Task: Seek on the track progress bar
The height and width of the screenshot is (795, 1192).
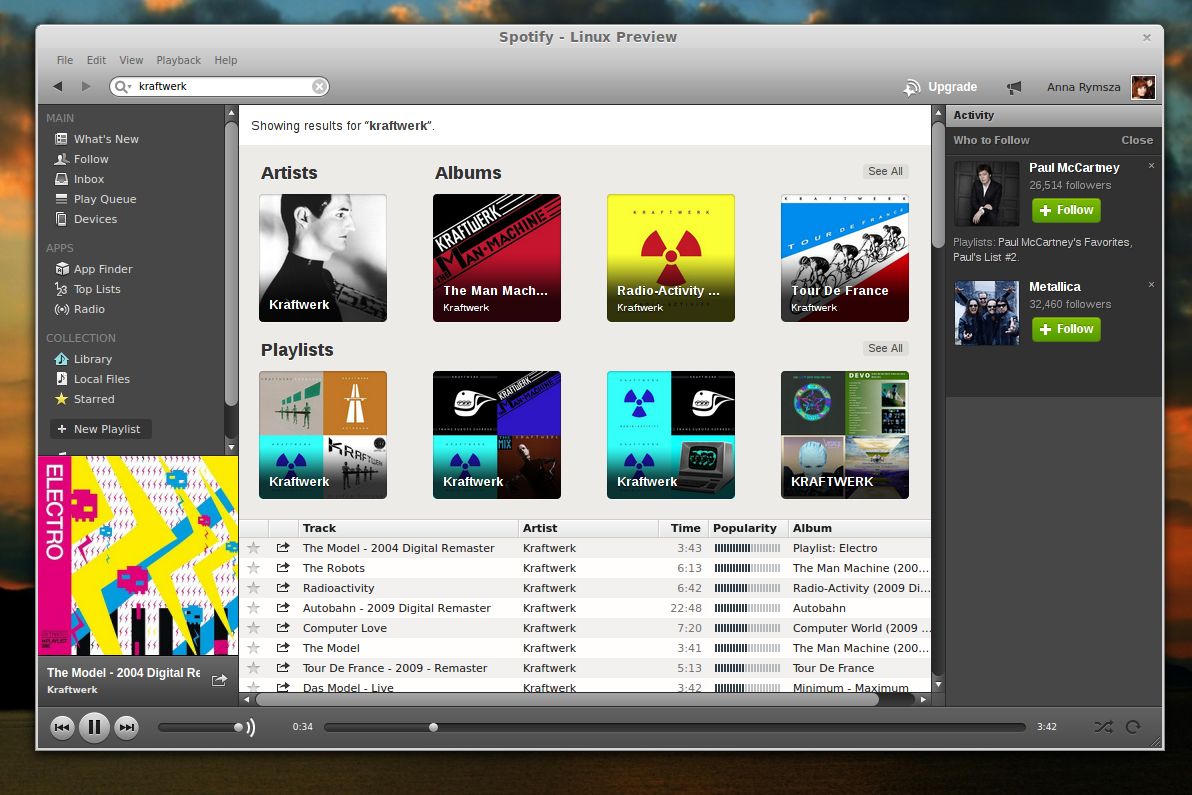Action: click(674, 727)
